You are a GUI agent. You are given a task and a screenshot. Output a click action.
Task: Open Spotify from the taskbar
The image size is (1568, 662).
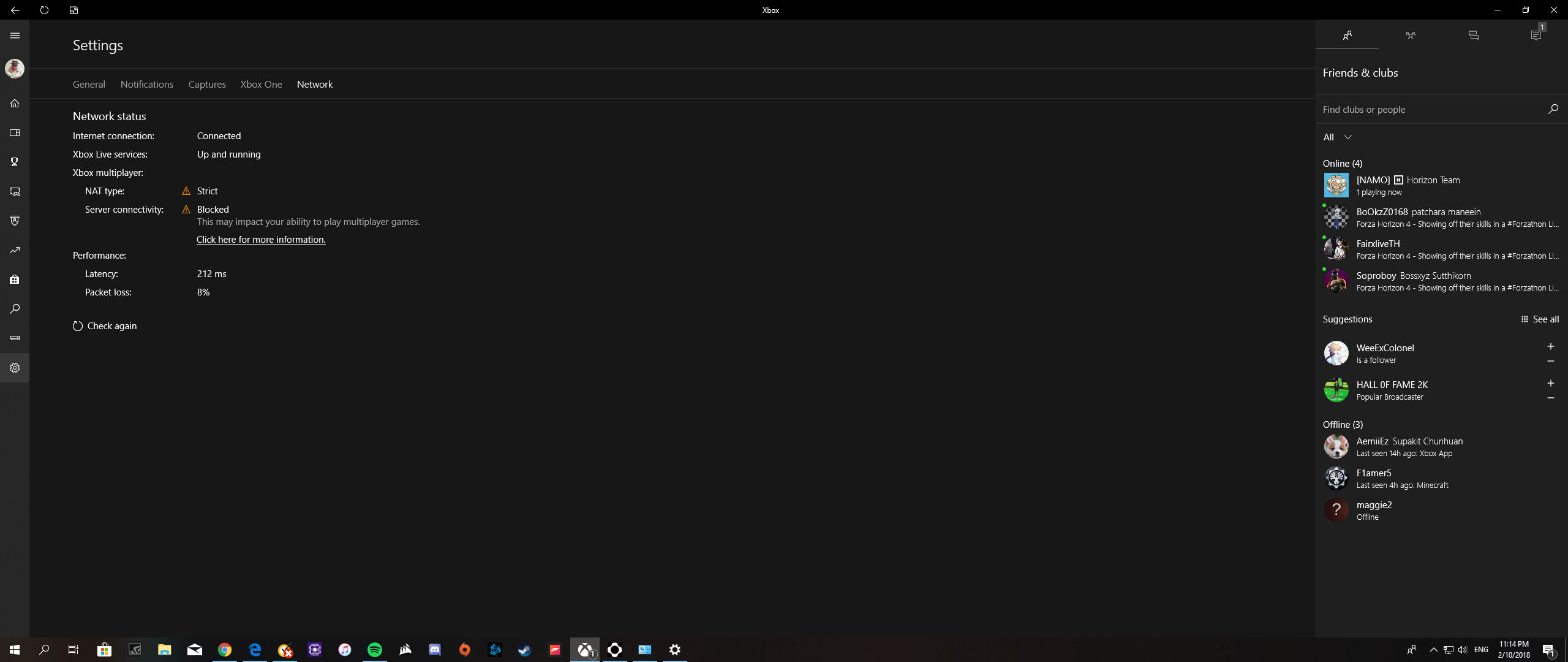pos(375,650)
